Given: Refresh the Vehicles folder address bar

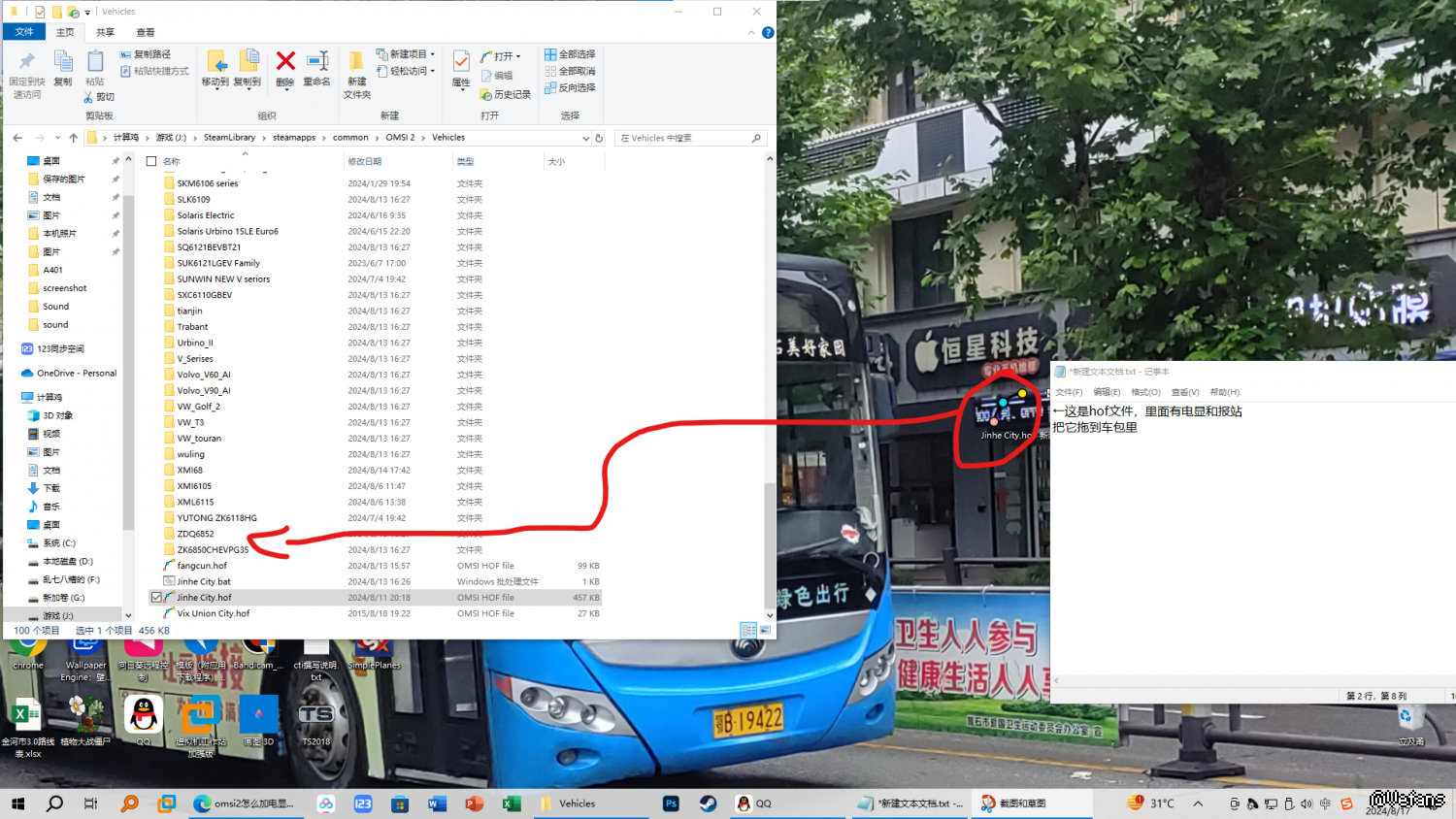Looking at the screenshot, I should [x=599, y=138].
